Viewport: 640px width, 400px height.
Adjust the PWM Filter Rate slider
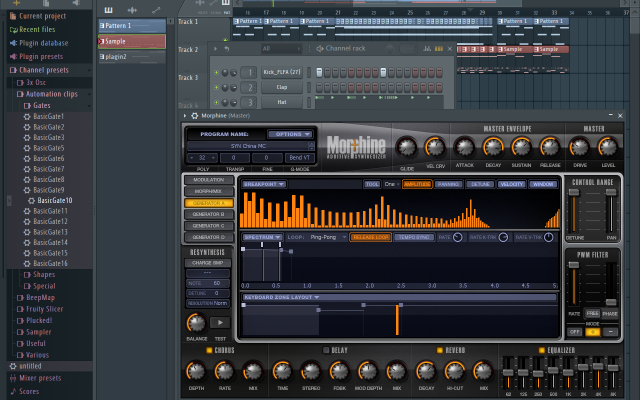(574, 284)
